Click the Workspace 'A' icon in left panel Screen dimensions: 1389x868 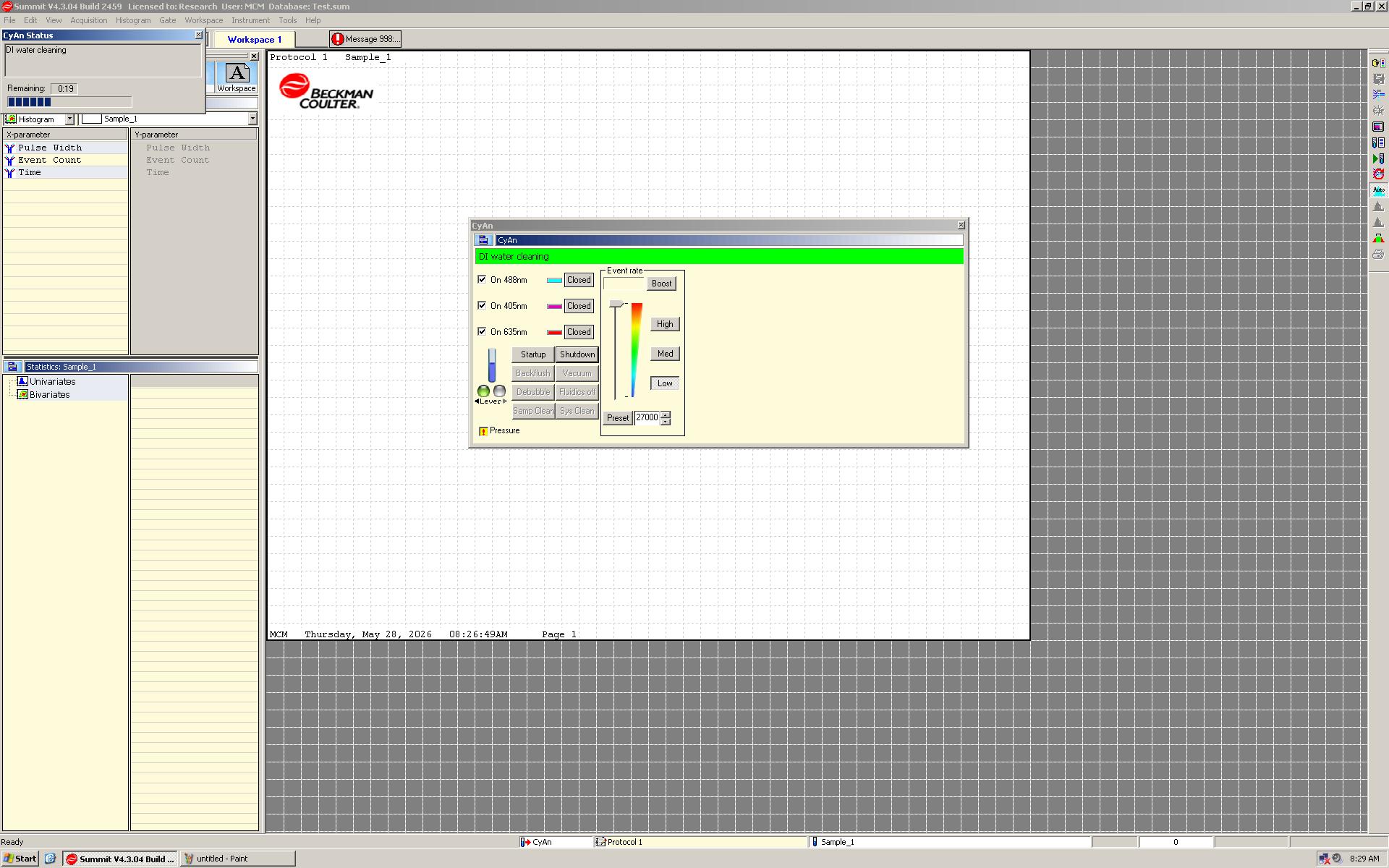click(237, 77)
